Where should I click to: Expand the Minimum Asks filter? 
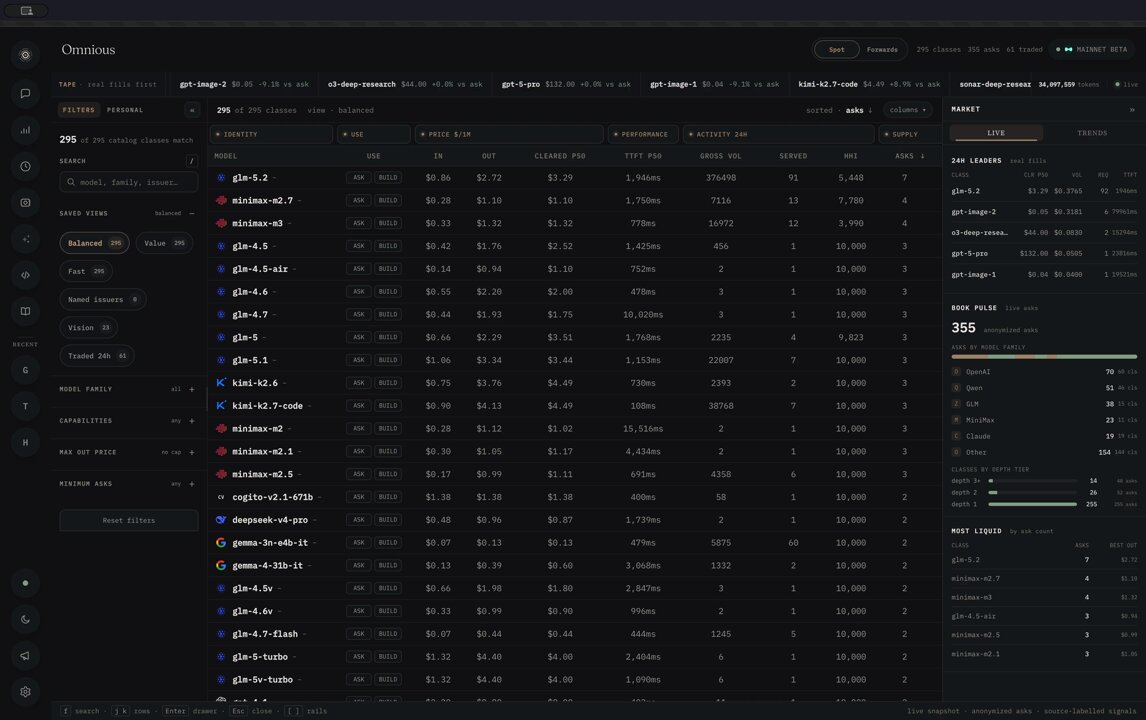point(192,484)
